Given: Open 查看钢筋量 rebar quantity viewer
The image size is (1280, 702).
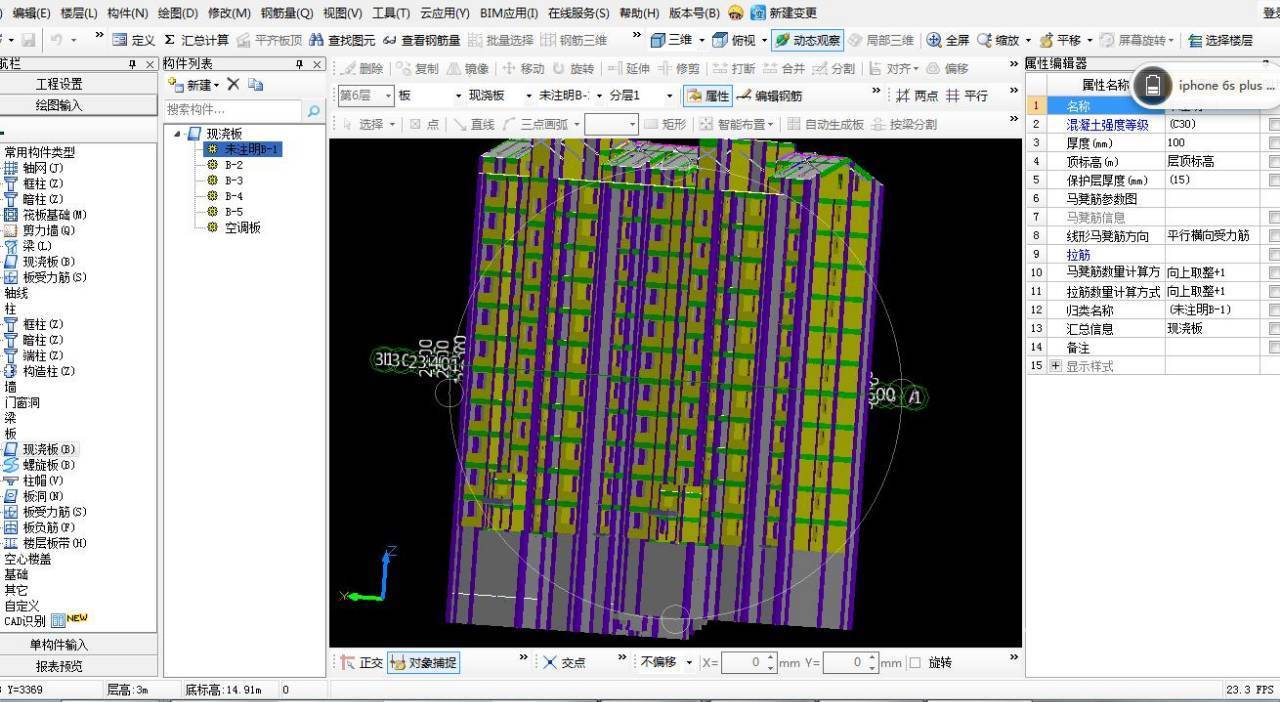Looking at the screenshot, I should pyautogui.click(x=421, y=40).
